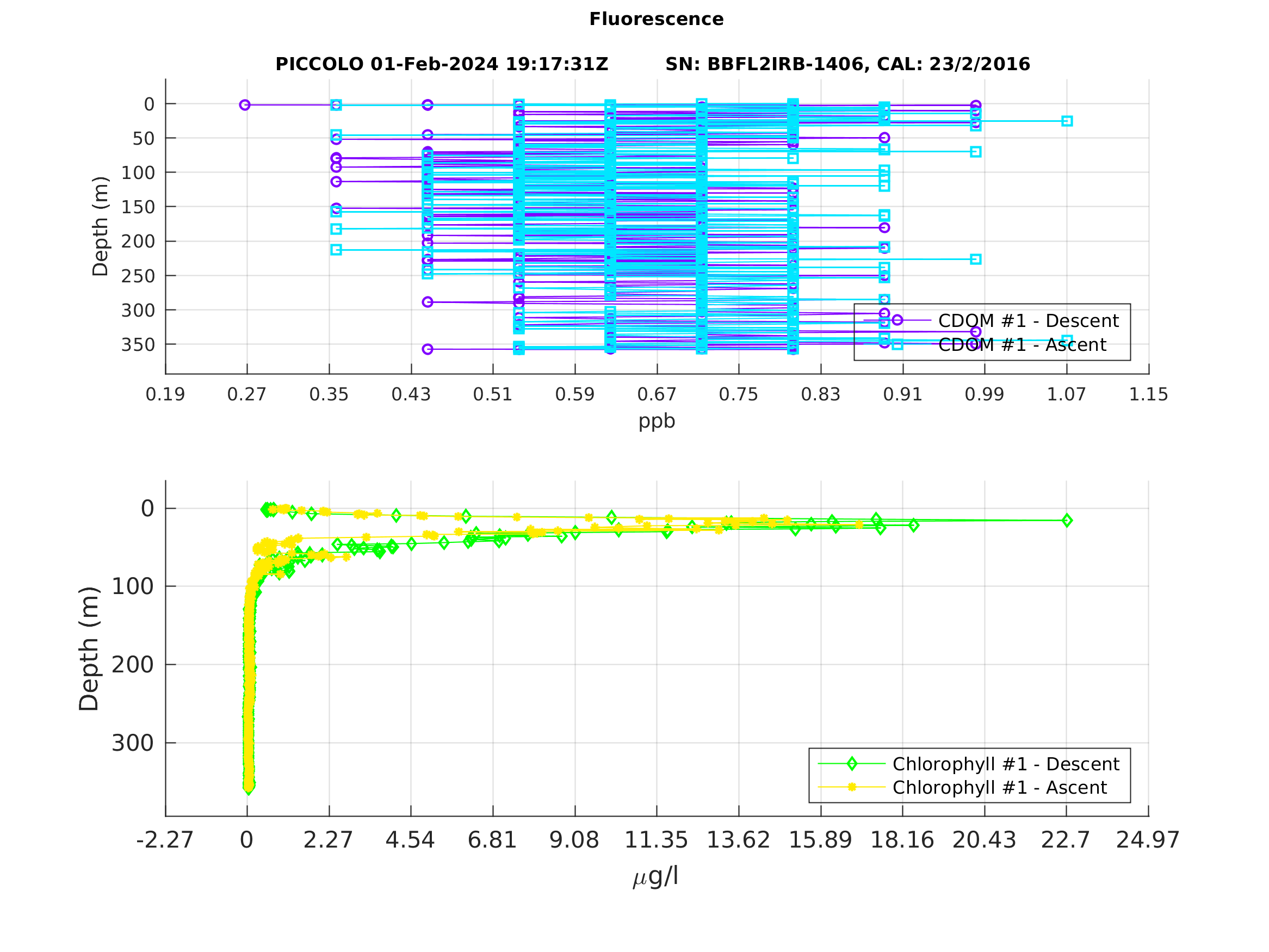Click the purple circle marker in CDOM legend
This screenshot has width=1269, height=952.
897,320
